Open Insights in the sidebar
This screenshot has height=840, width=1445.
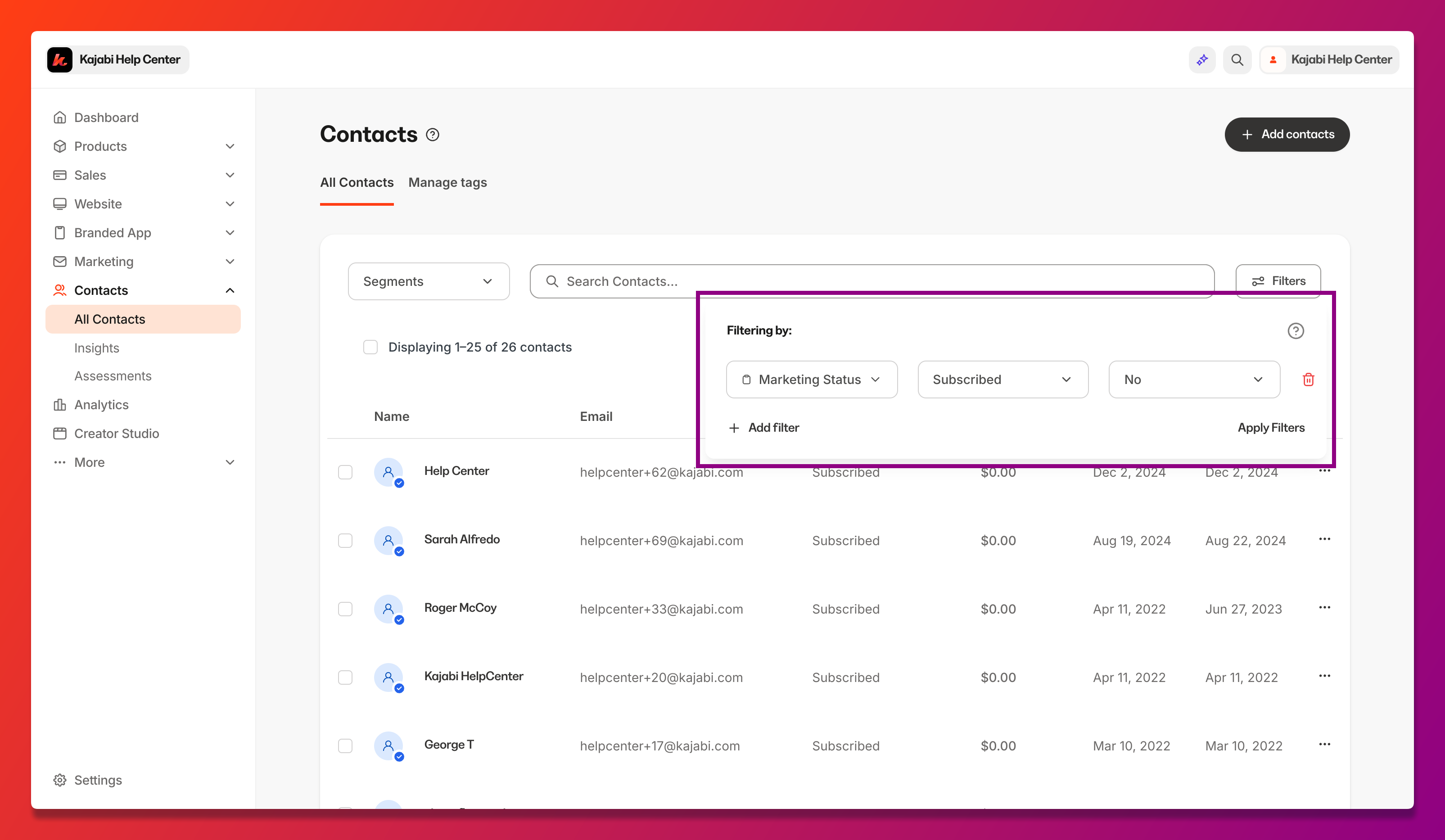pos(96,348)
